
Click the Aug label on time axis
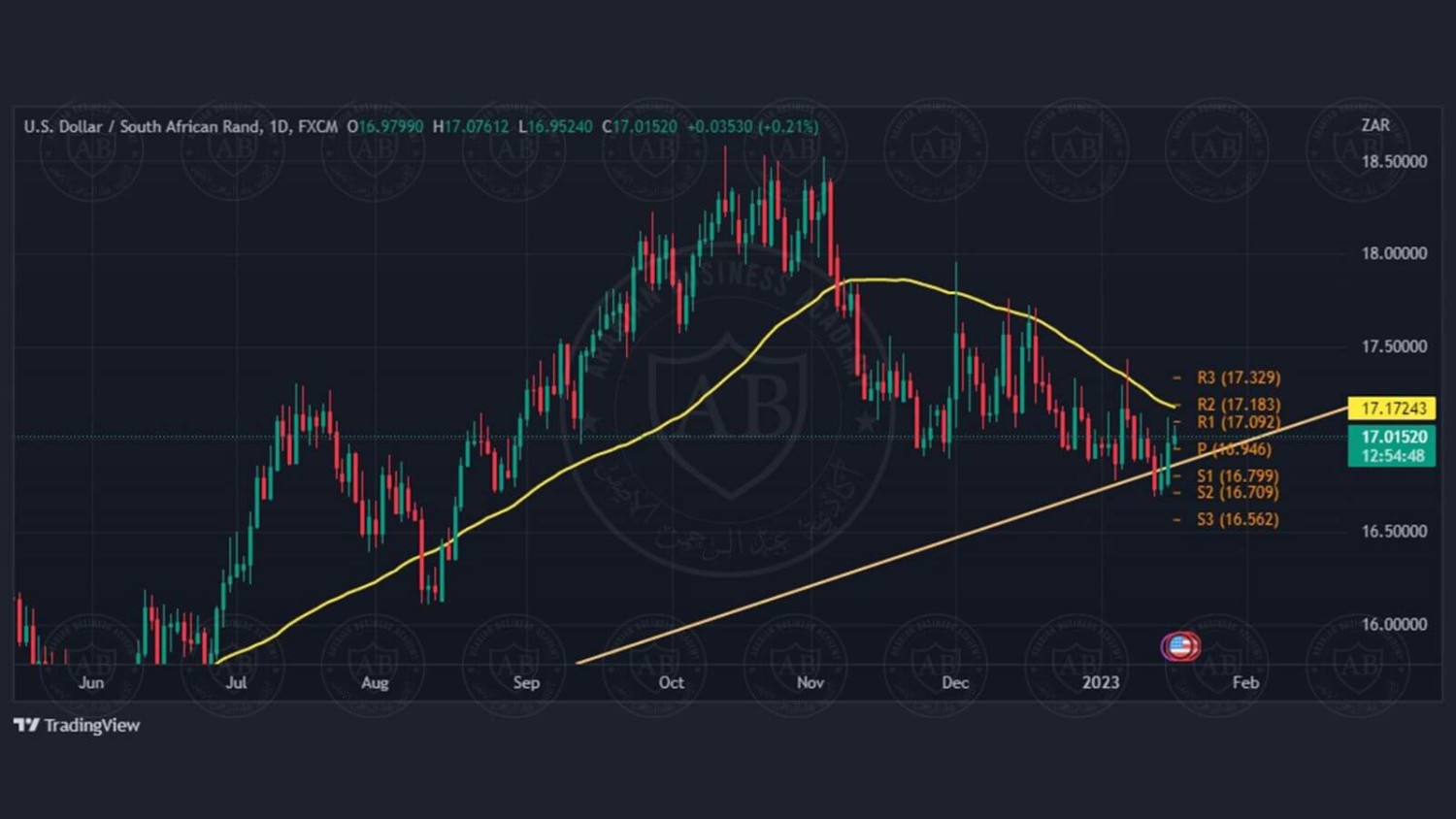coord(375,682)
